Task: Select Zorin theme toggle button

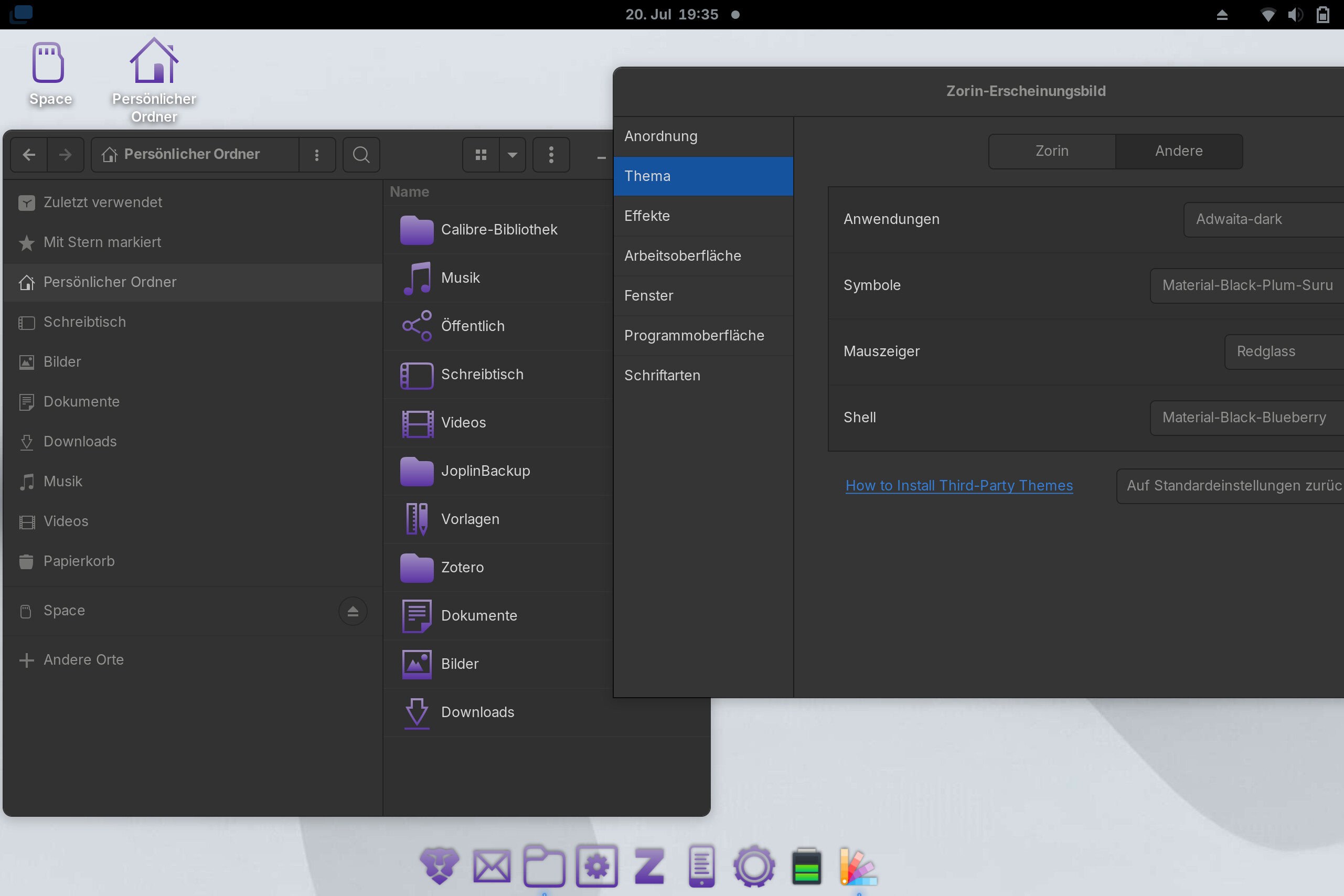Action: pos(1052,151)
